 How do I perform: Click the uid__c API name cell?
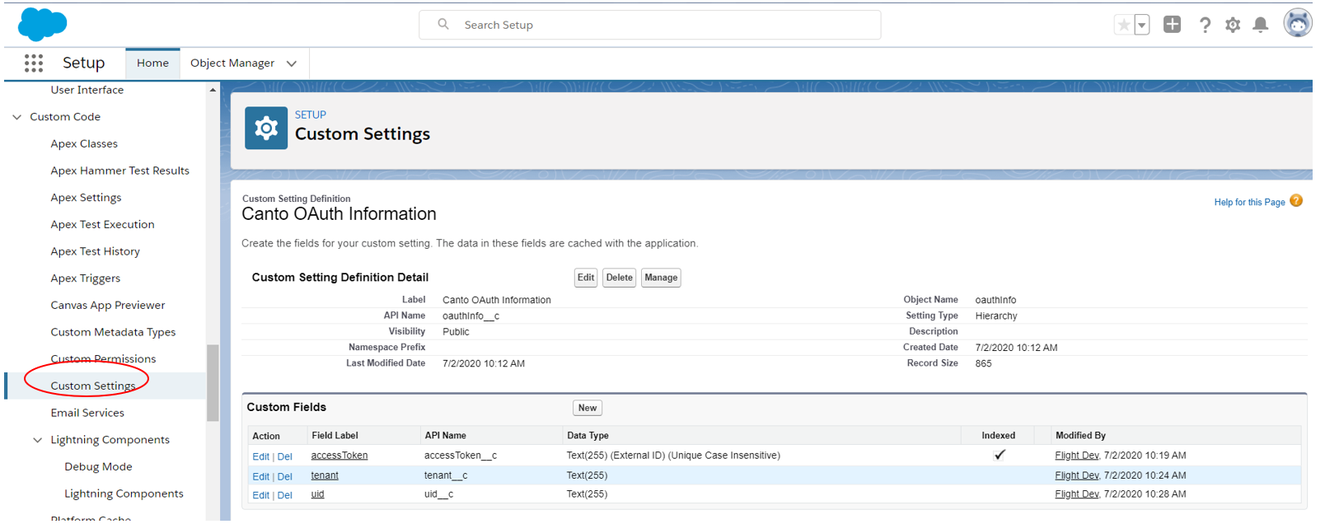pos(439,494)
